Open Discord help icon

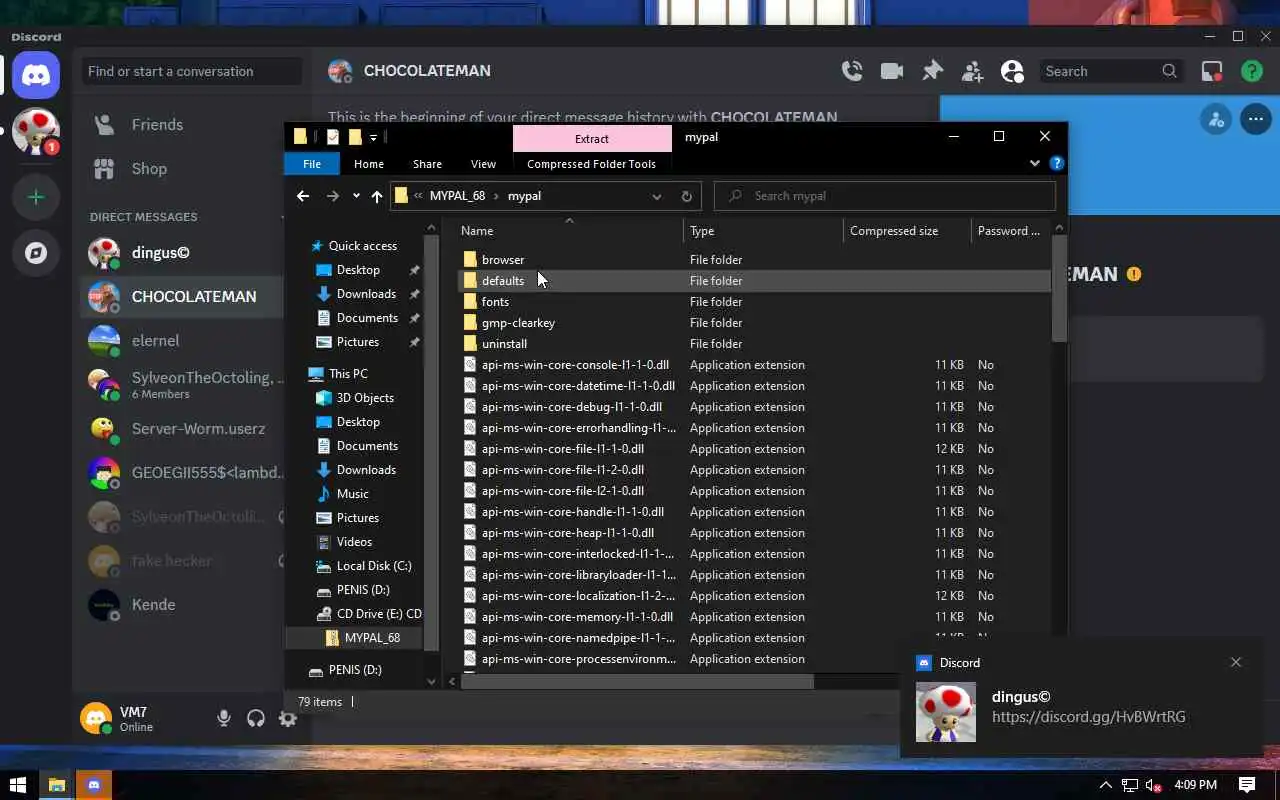point(1251,71)
